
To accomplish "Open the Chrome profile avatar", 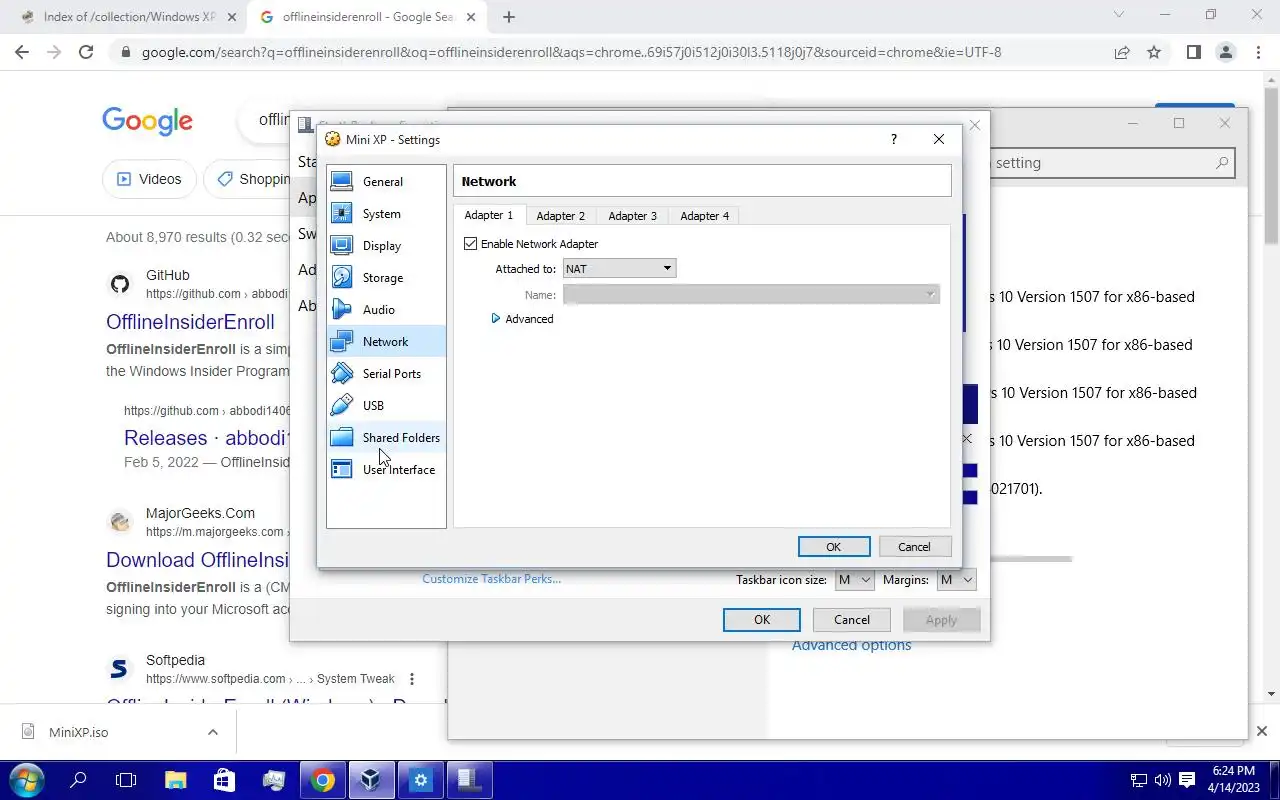I will pyautogui.click(x=1225, y=52).
